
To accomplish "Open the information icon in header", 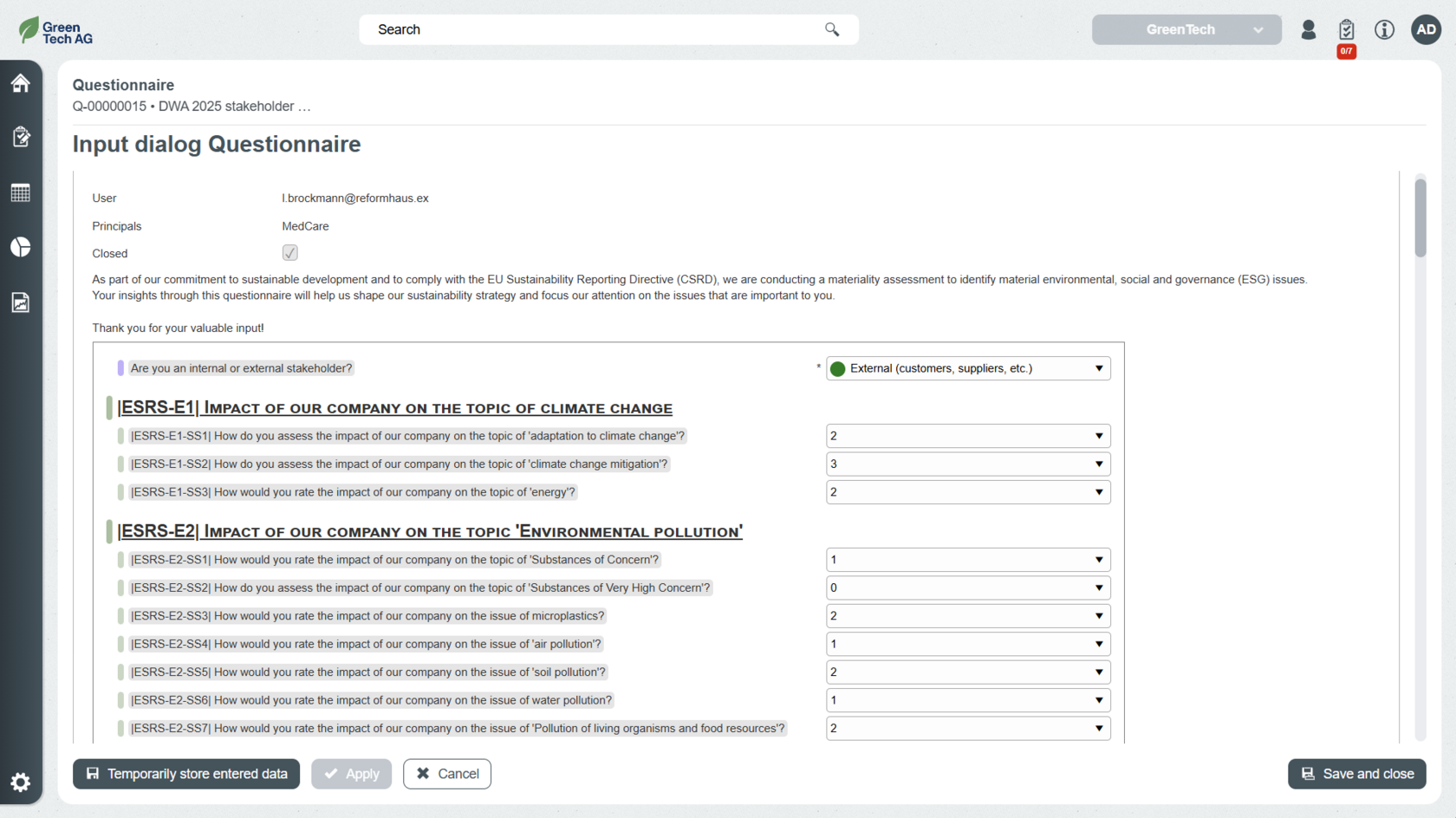I will pyautogui.click(x=1384, y=29).
